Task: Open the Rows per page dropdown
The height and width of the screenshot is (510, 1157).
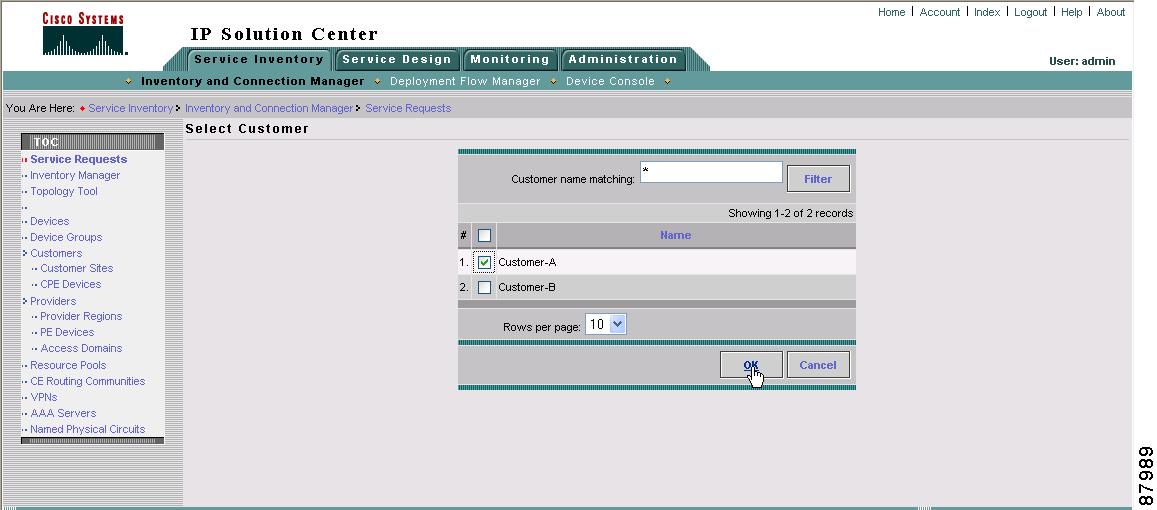Action: 606,324
